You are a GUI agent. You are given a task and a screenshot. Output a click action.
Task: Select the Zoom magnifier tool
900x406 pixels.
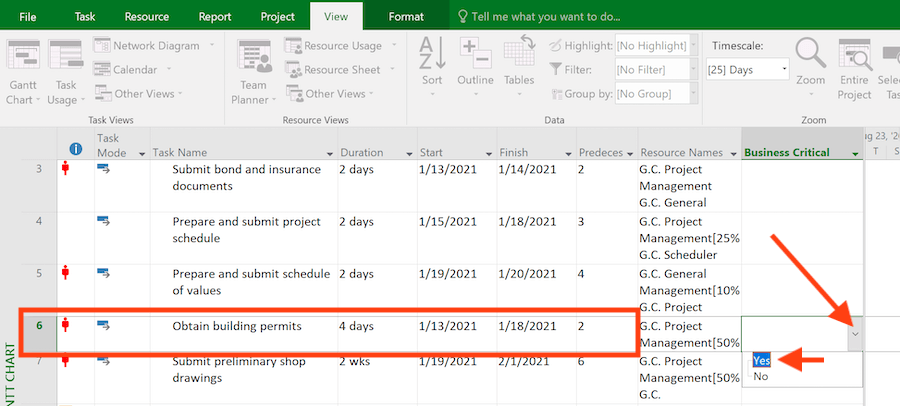[x=811, y=60]
